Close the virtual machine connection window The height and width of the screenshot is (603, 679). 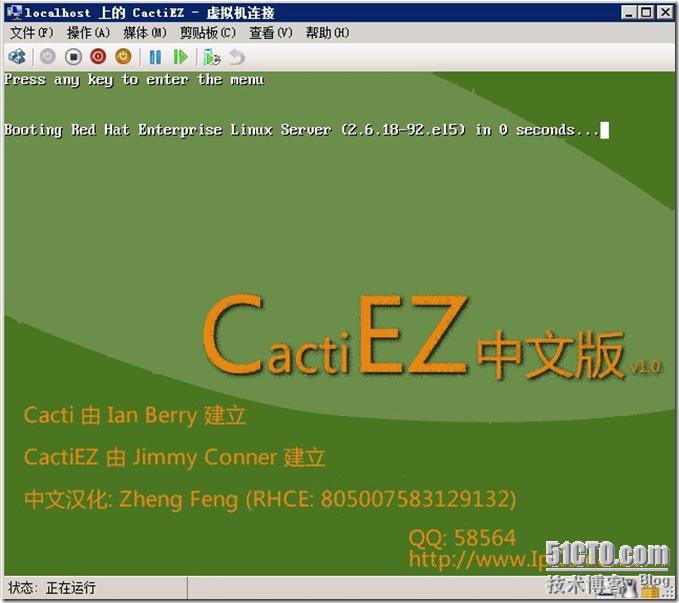[x=665, y=12]
